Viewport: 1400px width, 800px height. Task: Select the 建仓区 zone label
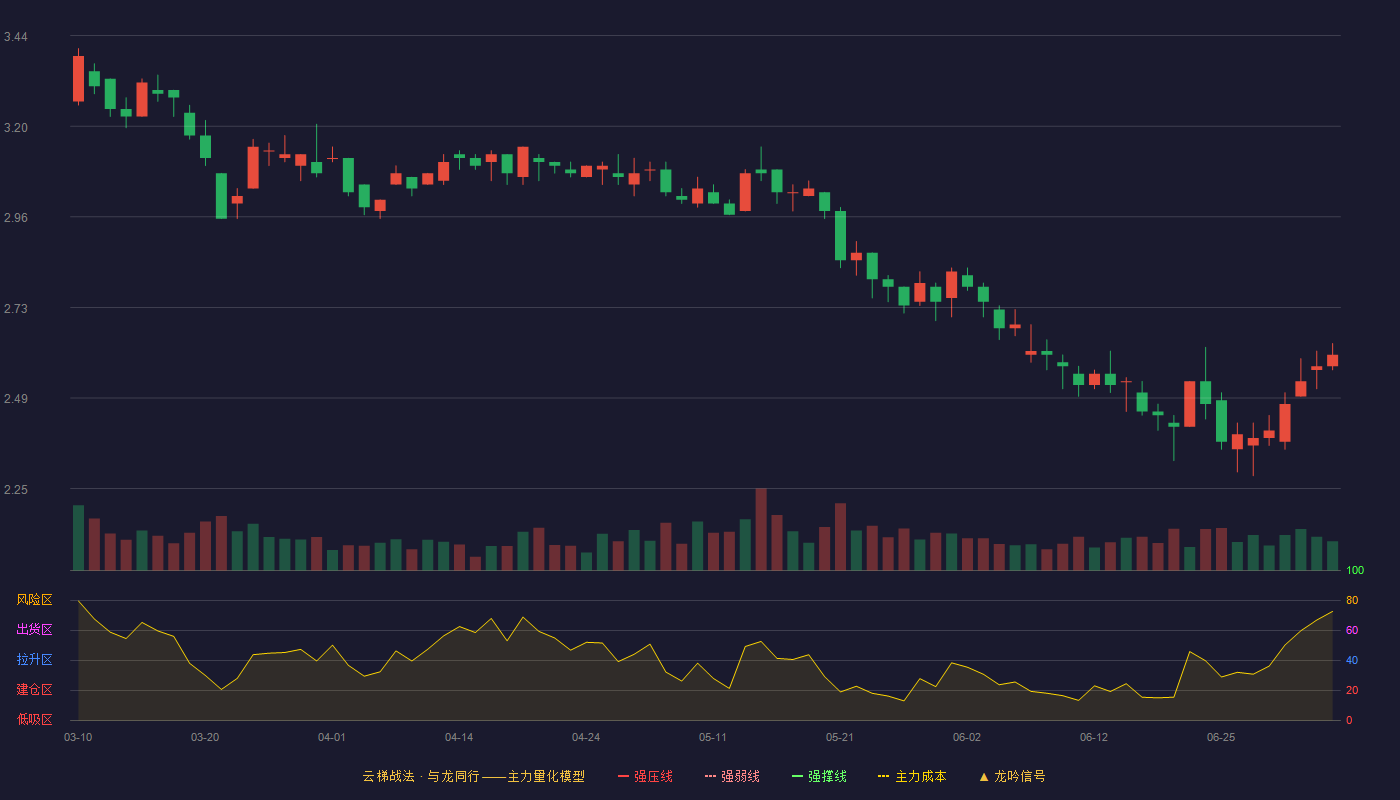pyautogui.click(x=34, y=690)
